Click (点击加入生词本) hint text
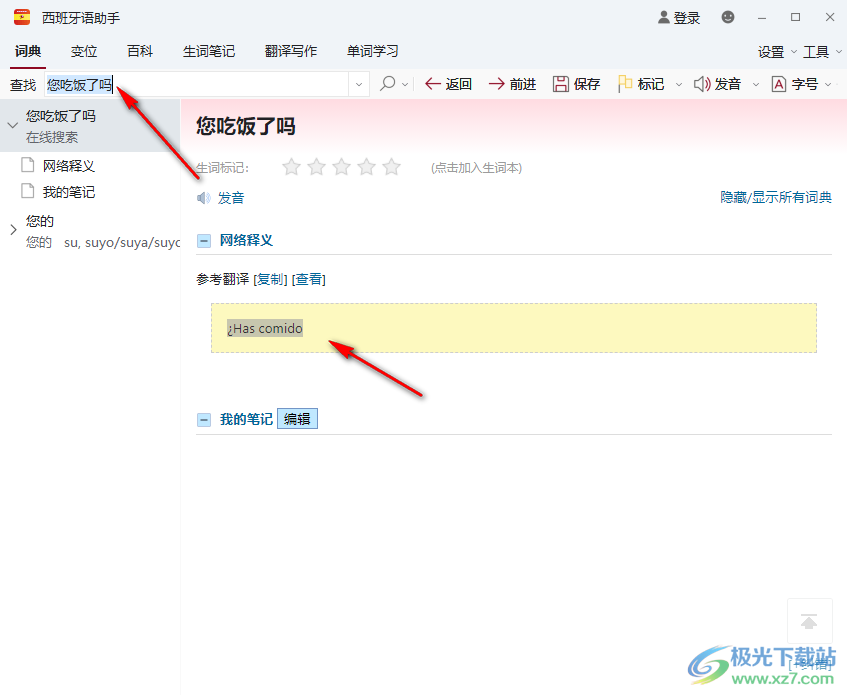This screenshot has height=695, width=847. pyautogui.click(x=476, y=168)
